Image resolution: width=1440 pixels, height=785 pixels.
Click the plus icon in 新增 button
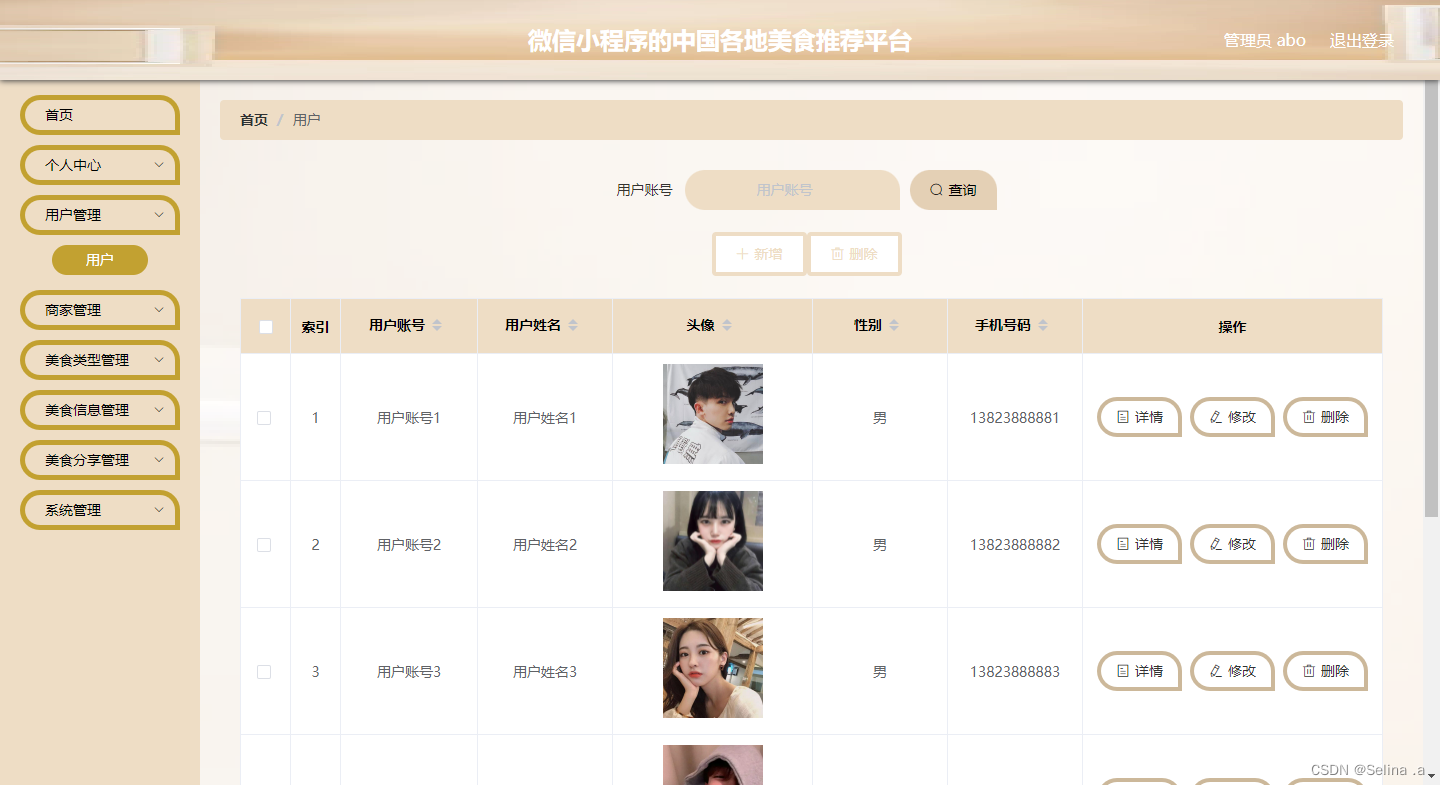742,254
